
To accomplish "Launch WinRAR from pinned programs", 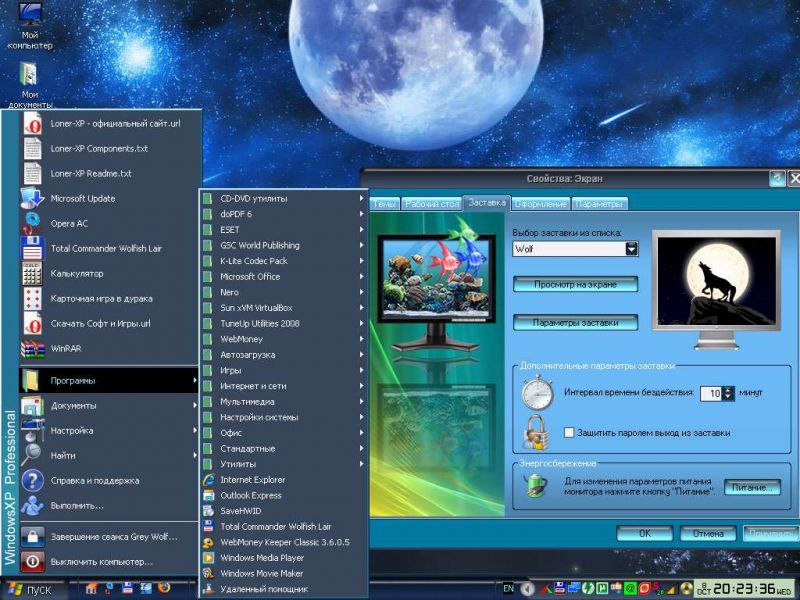I will pyautogui.click(x=66, y=349).
